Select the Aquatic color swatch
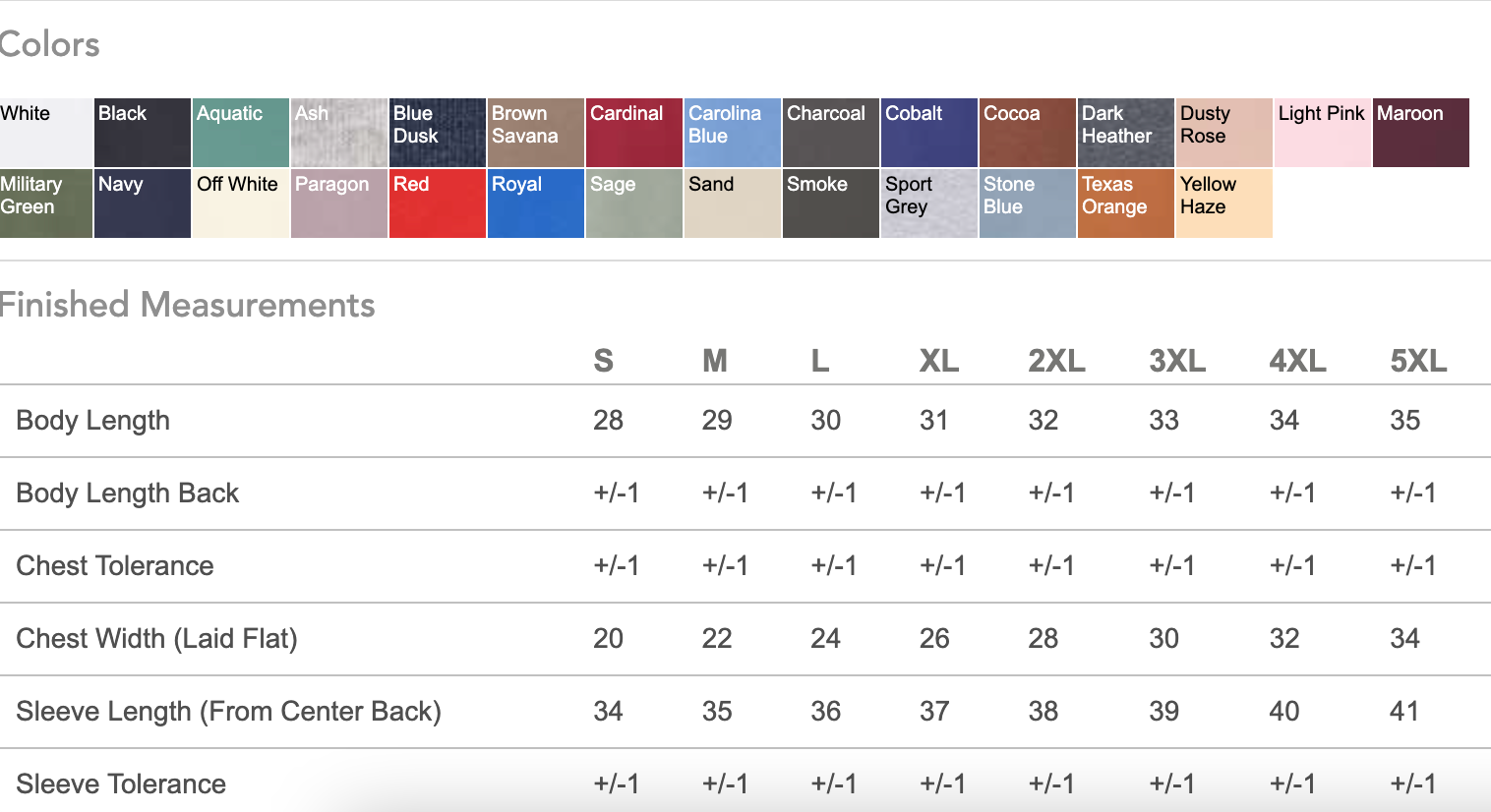The image size is (1491, 812). click(x=241, y=133)
